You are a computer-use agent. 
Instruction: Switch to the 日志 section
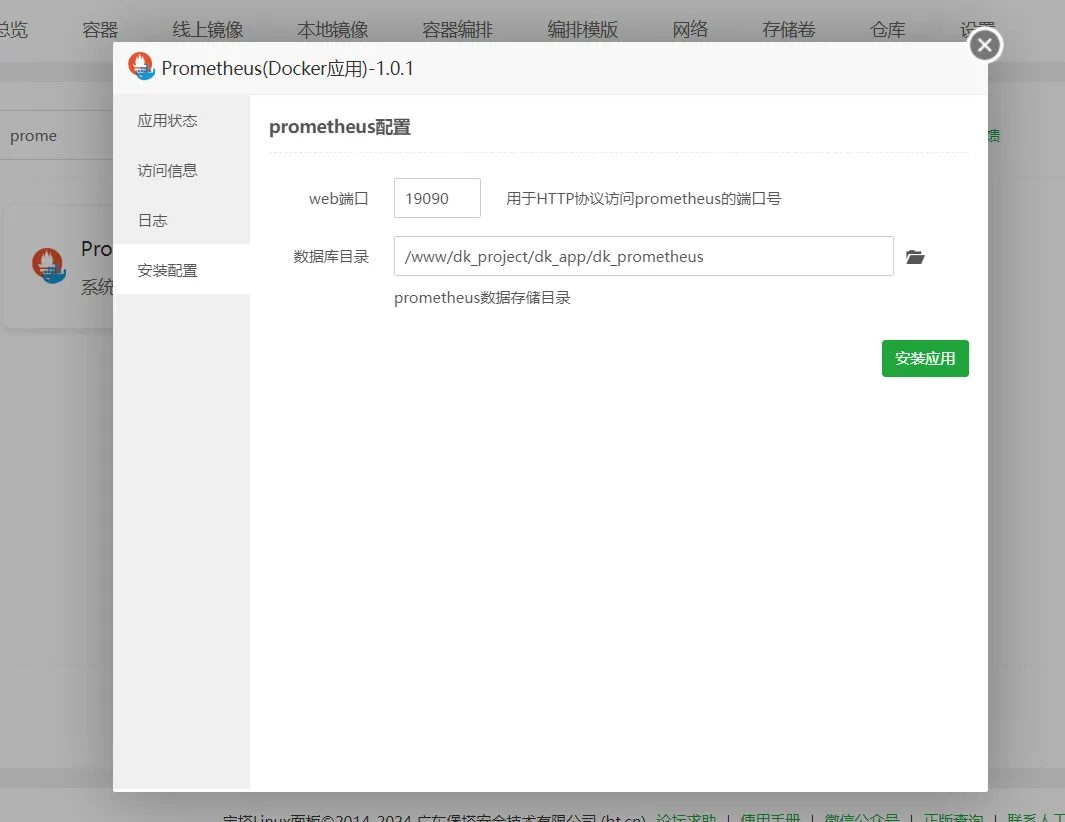tap(181, 220)
